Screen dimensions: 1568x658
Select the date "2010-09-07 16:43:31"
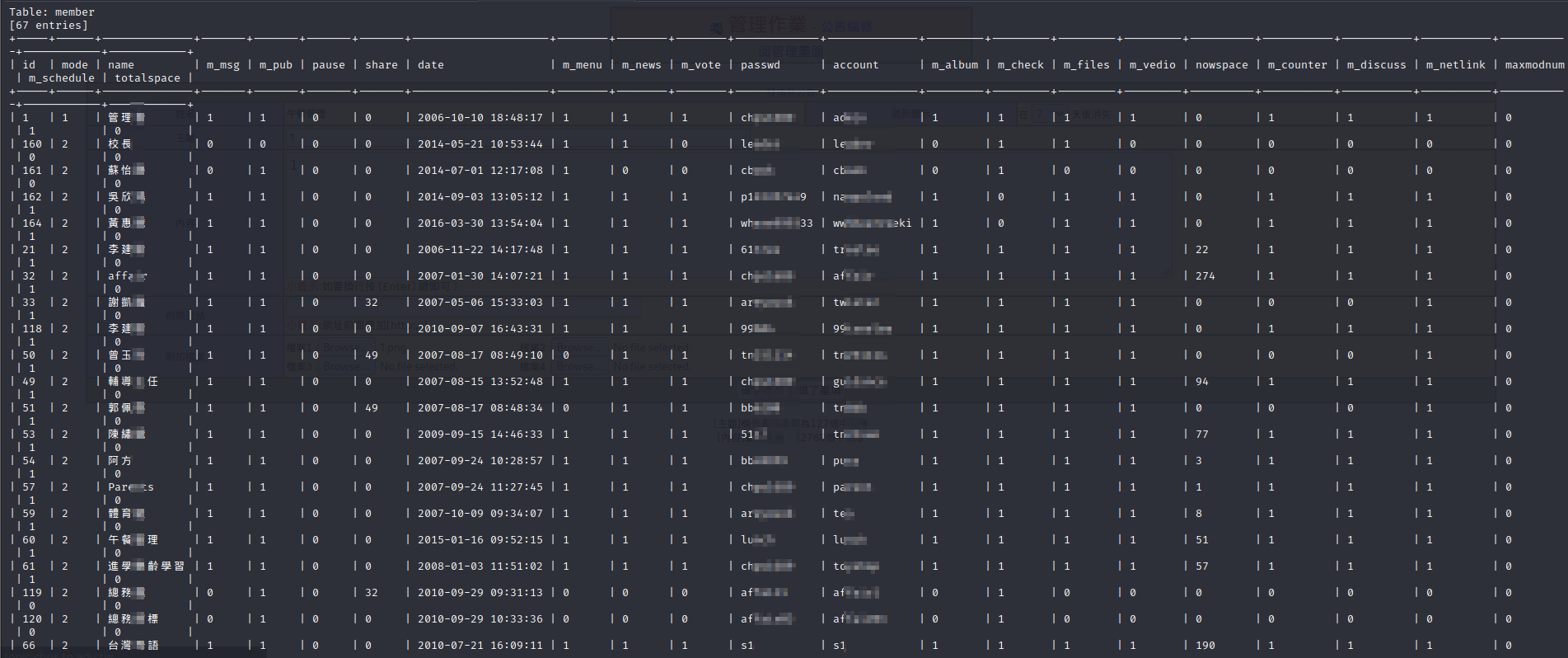(480, 329)
